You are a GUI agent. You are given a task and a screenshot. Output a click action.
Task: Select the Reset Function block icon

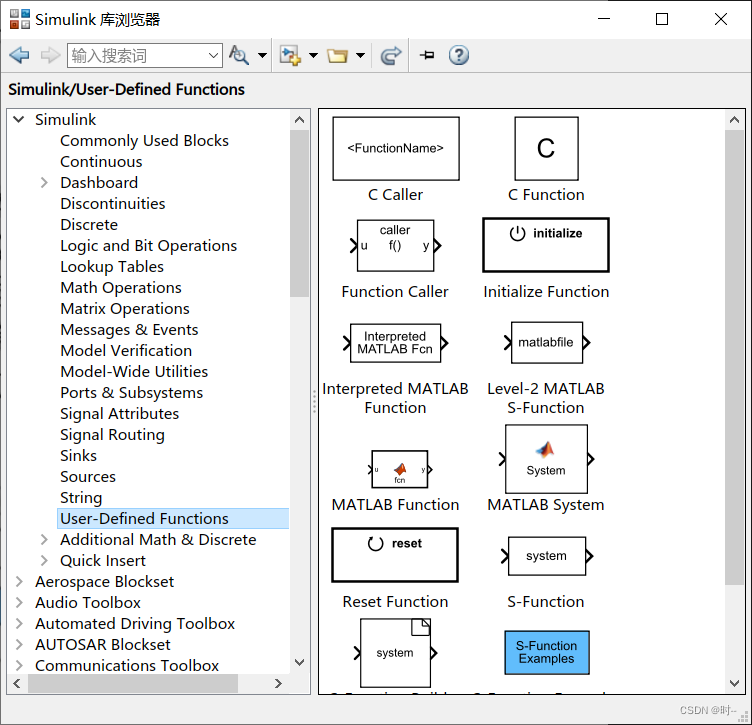click(395, 555)
